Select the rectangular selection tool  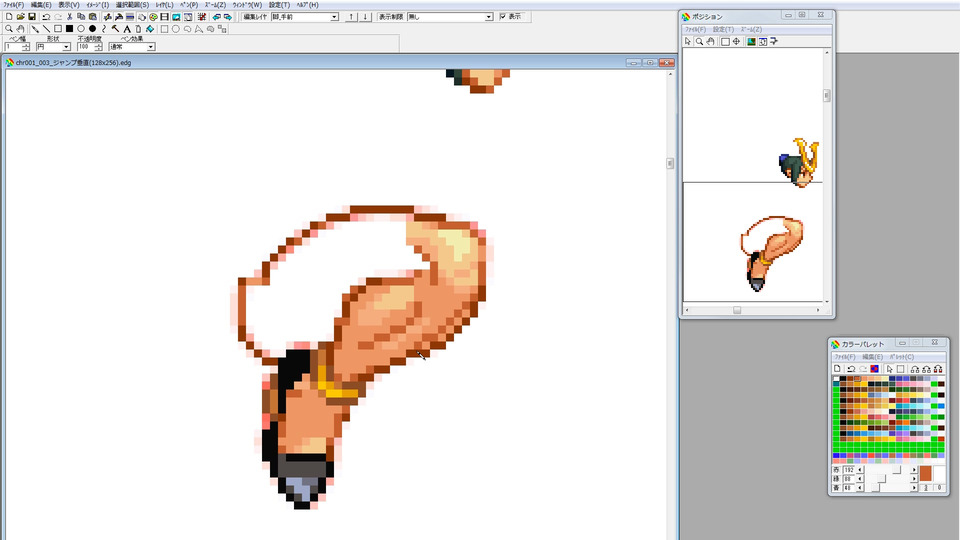164,29
